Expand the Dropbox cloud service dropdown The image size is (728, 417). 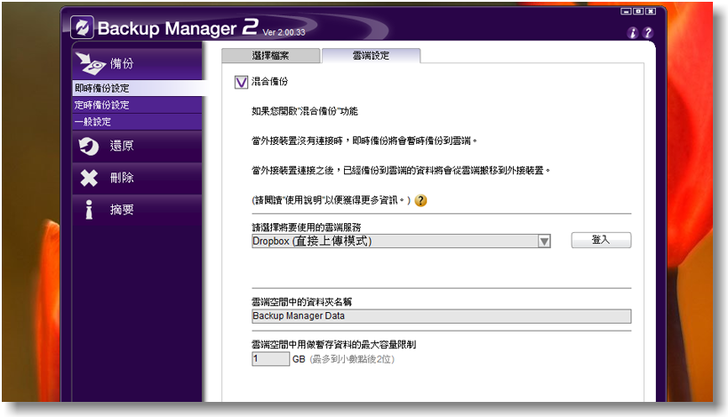coord(544,241)
